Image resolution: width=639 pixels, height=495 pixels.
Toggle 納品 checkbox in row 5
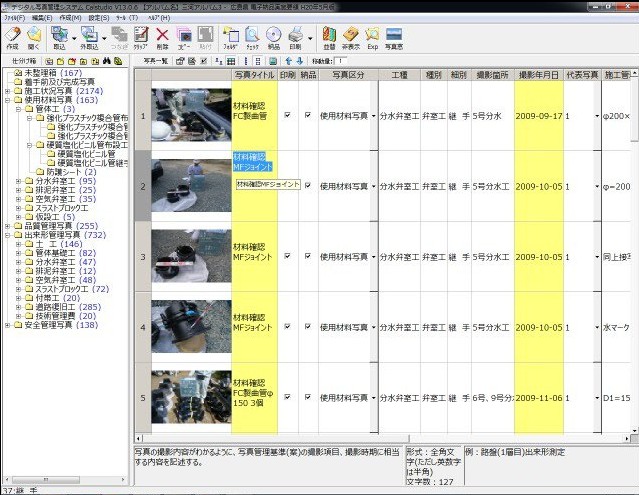(308, 397)
